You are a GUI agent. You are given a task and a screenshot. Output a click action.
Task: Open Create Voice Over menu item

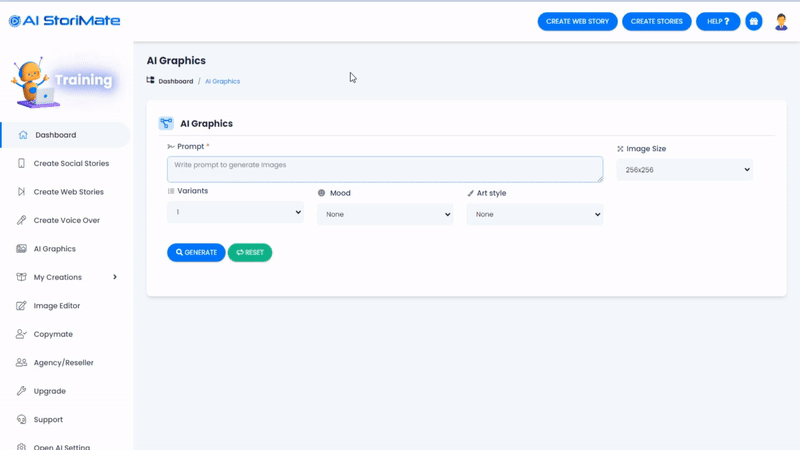coord(65,220)
